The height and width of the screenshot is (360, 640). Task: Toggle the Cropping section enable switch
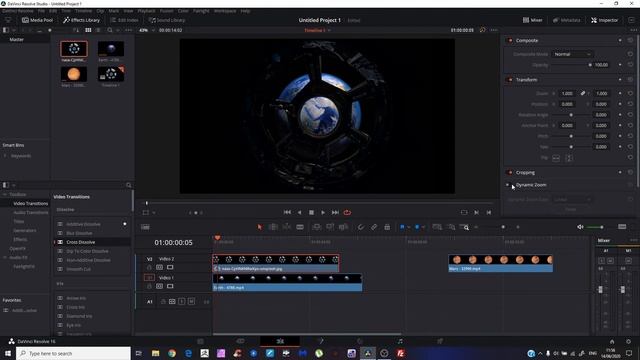510,172
